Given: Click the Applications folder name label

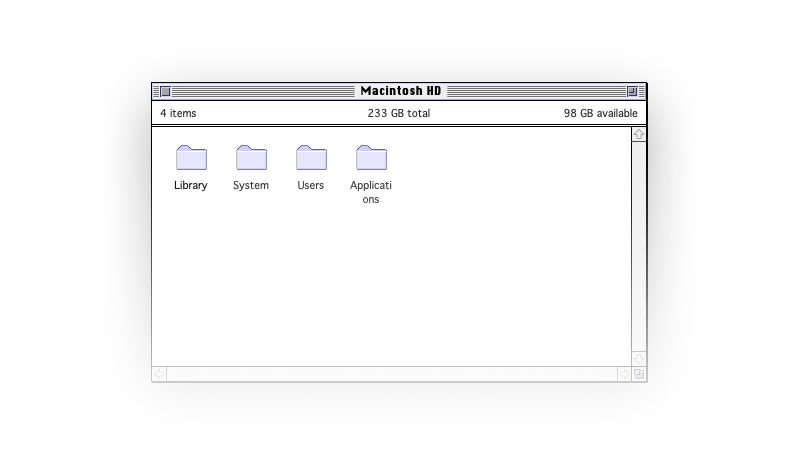Looking at the screenshot, I should point(371,192).
